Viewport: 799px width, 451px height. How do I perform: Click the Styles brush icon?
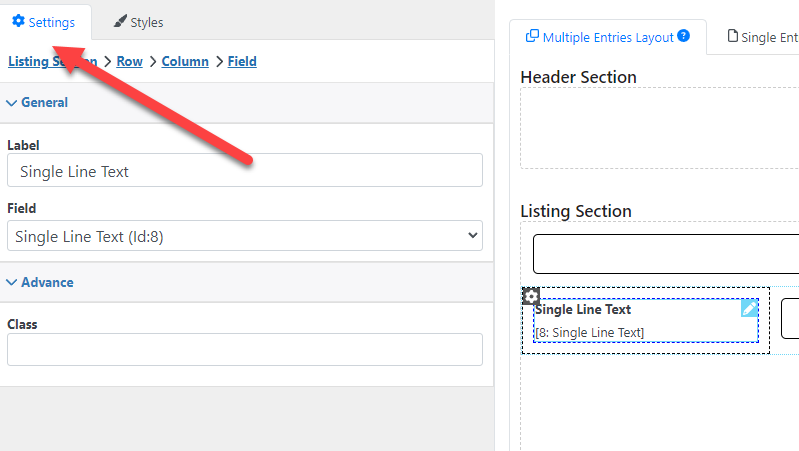point(120,21)
